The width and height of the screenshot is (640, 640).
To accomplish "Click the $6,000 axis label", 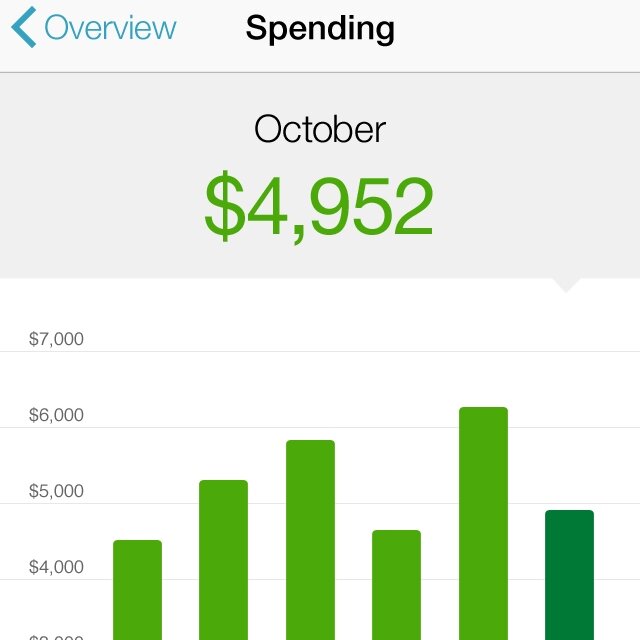I will [56, 415].
